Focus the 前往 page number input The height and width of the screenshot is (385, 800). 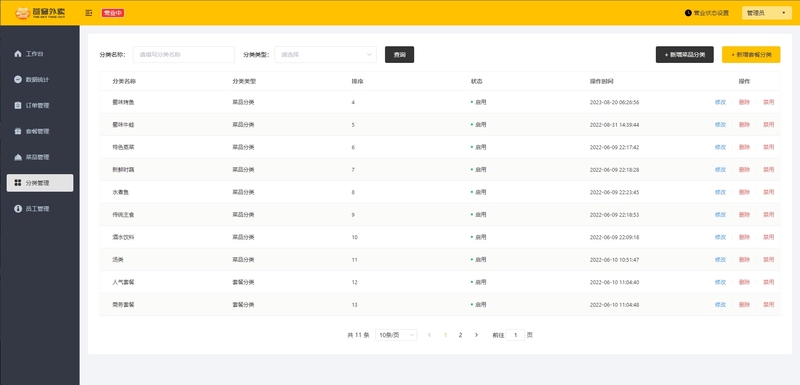pyautogui.click(x=515, y=335)
